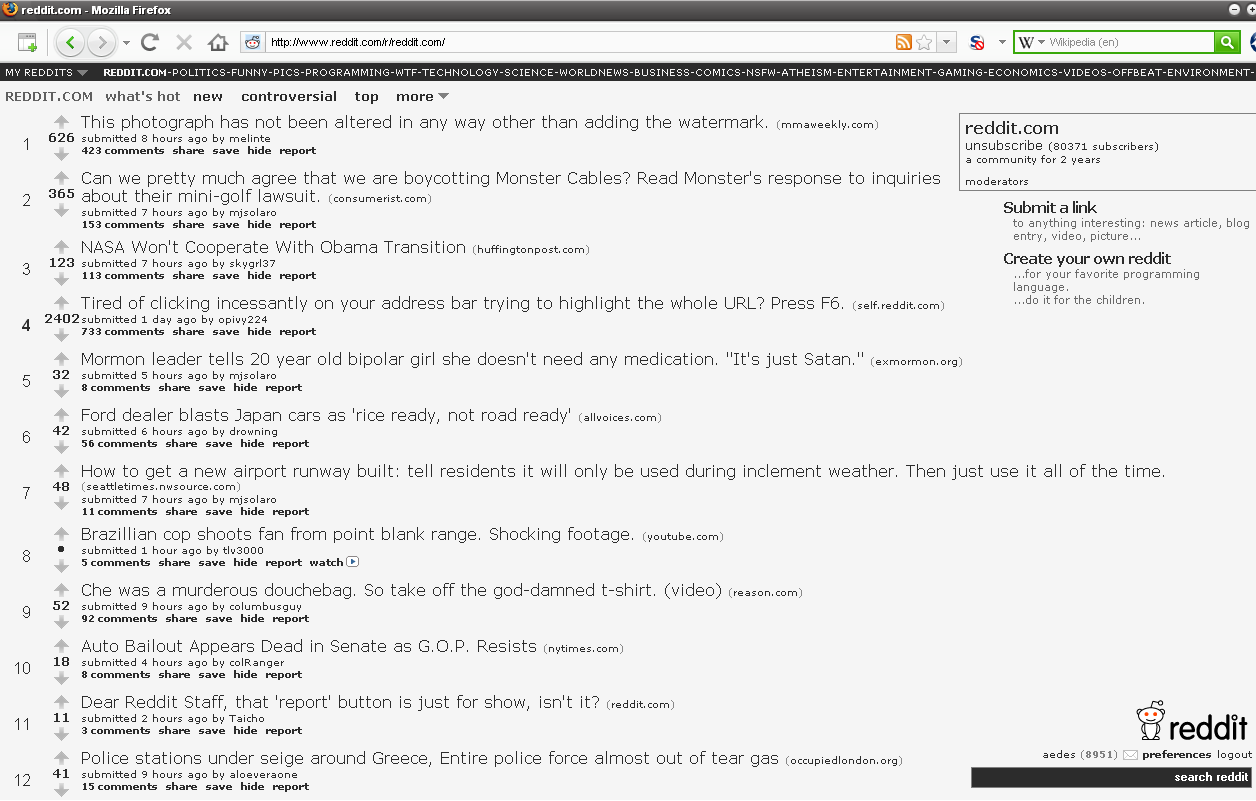This screenshot has height=801, width=1256.
Task: Upvote the 'This photograph has not been altered' post
Action: pyautogui.click(x=61, y=123)
